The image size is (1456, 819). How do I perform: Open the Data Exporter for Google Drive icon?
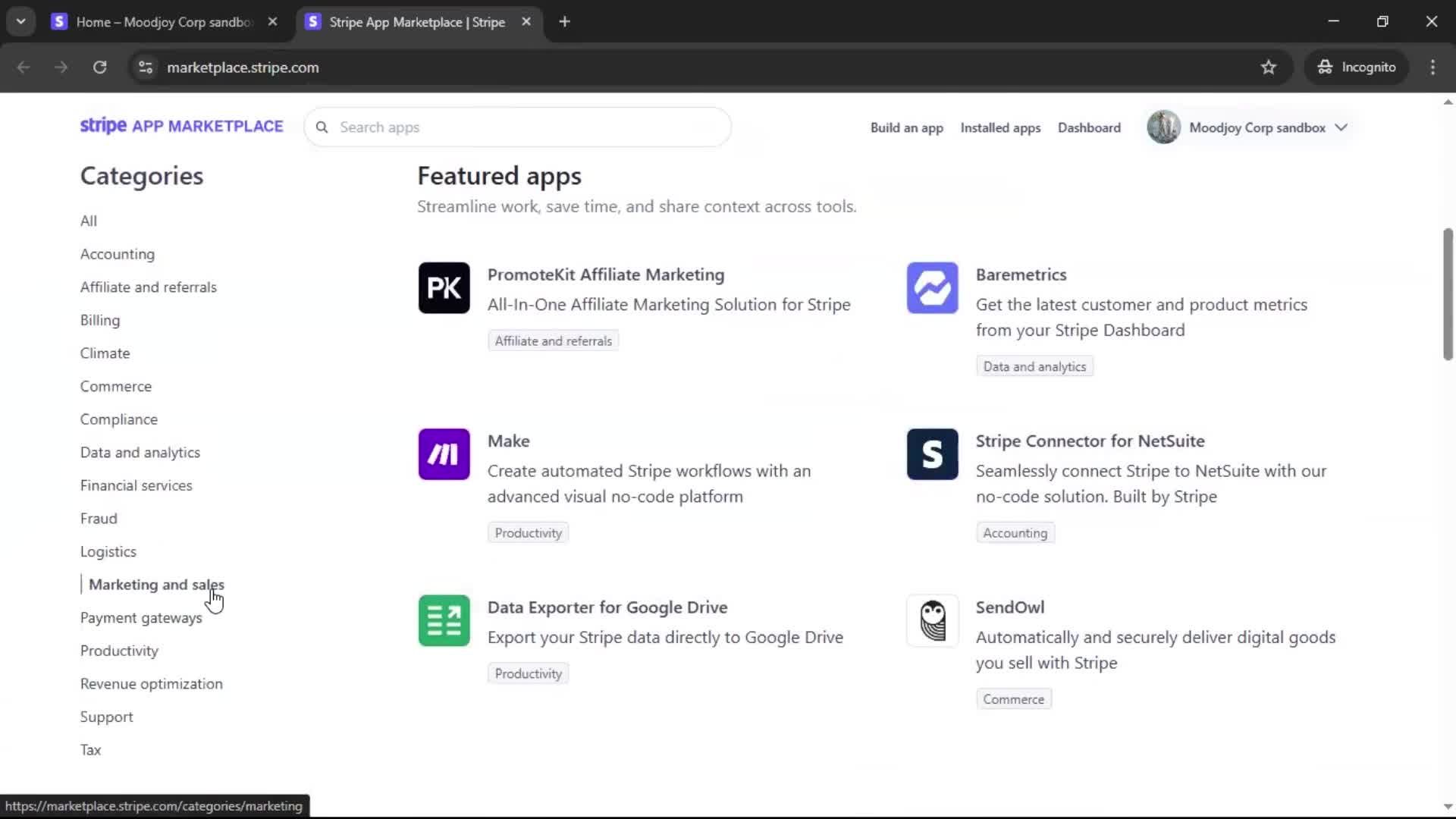click(444, 621)
